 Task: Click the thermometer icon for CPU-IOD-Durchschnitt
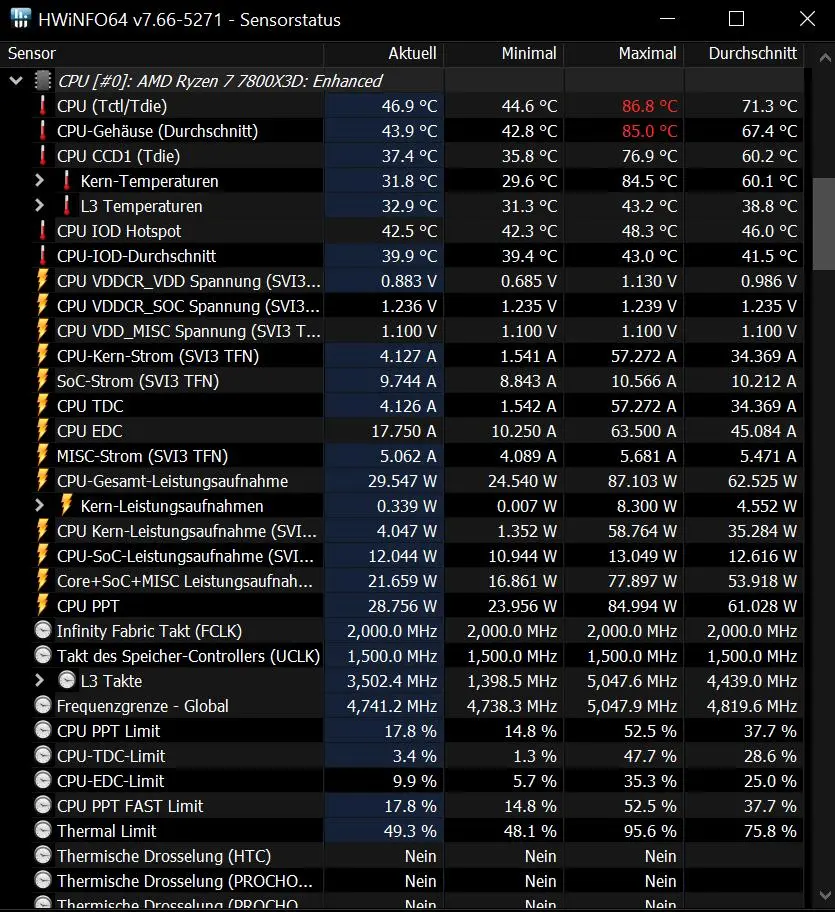pos(42,256)
